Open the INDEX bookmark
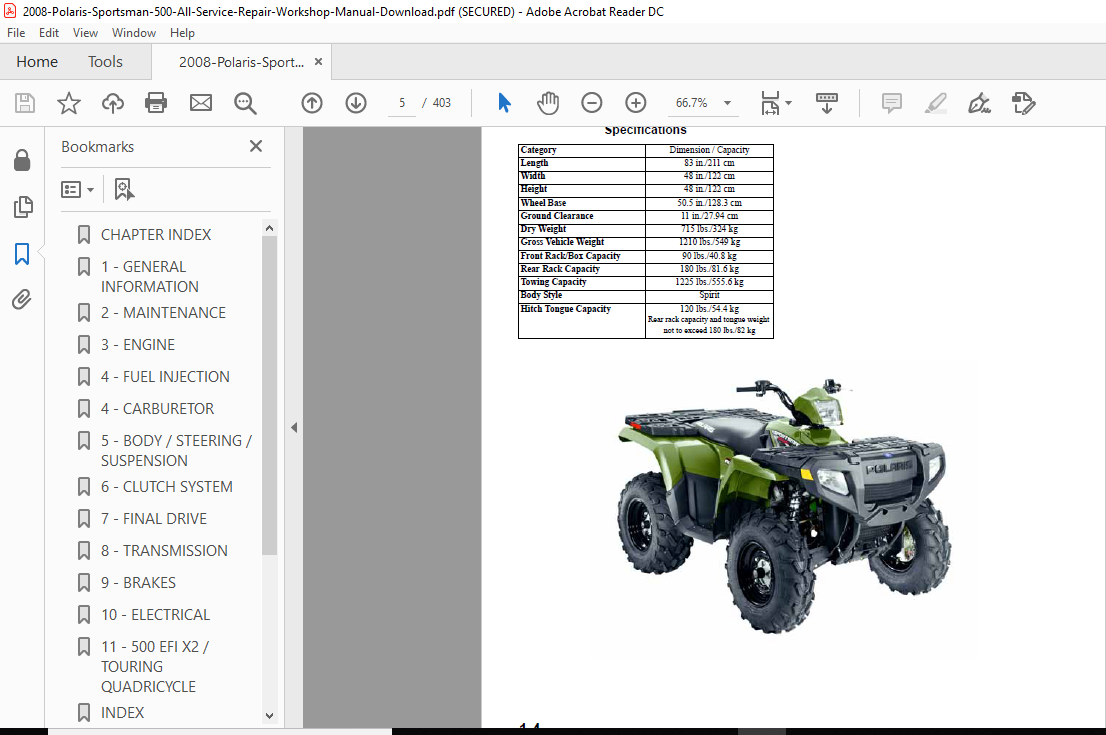The width and height of the screenshot is (1106, 735). 122,712
